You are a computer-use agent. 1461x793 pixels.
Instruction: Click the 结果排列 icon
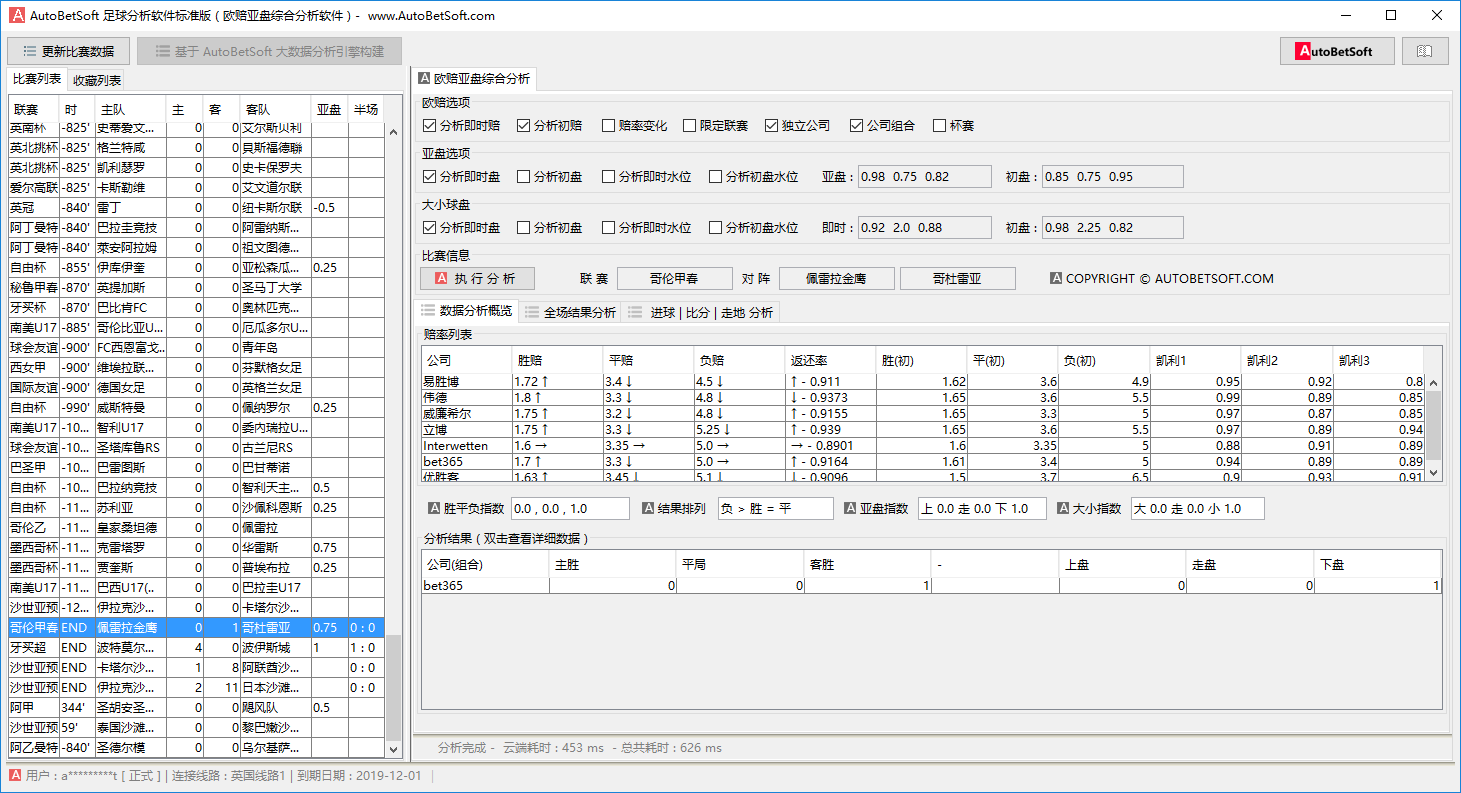coord(648,509)
